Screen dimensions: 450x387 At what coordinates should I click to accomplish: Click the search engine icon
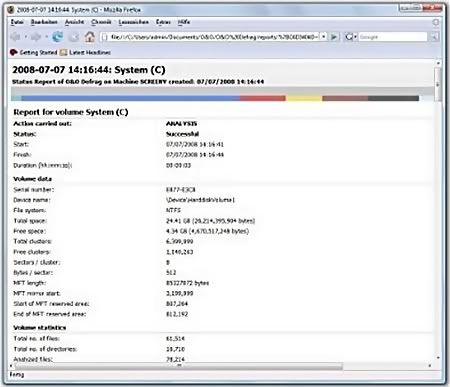tap(349, 37)
